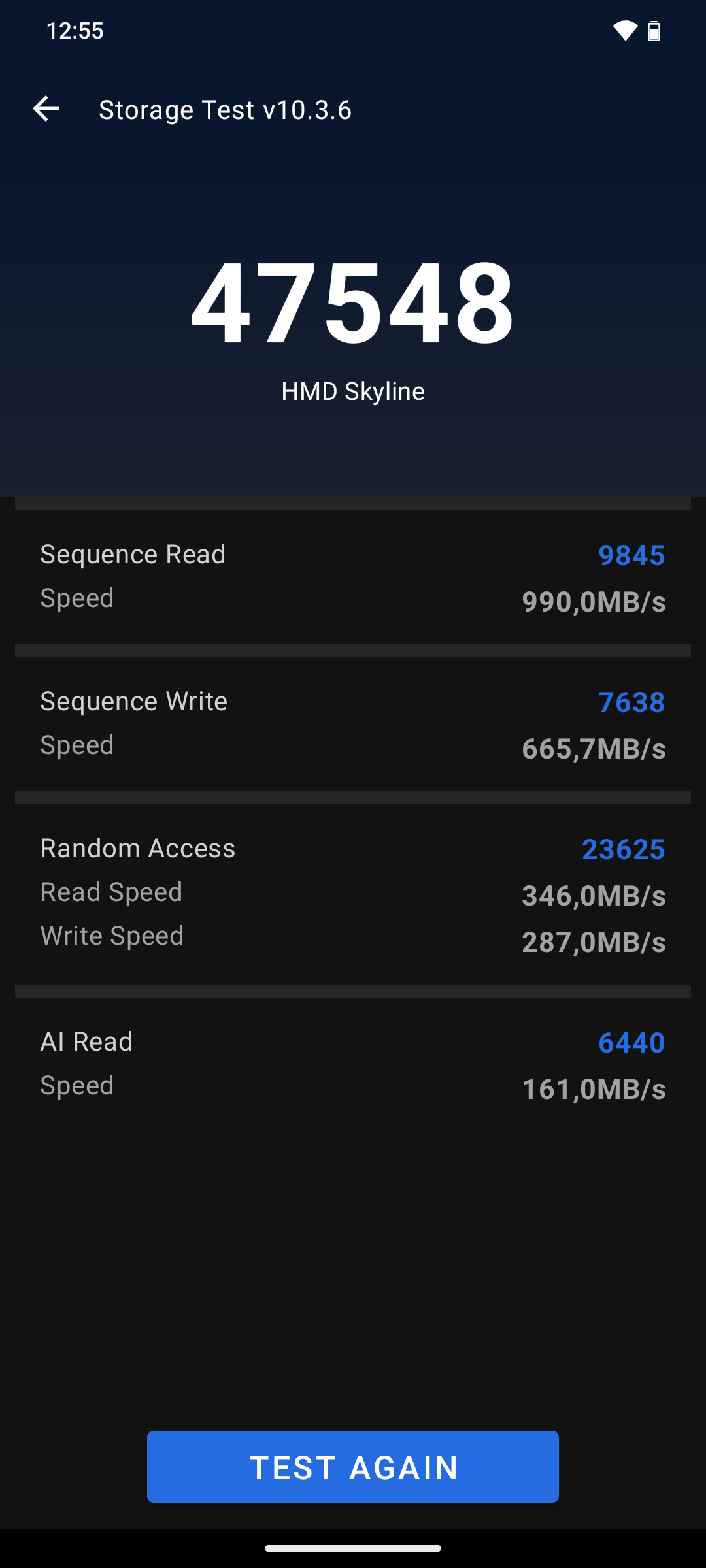
Task: Tap the 346,0MB/s random read speed
Action: (594, 896)
